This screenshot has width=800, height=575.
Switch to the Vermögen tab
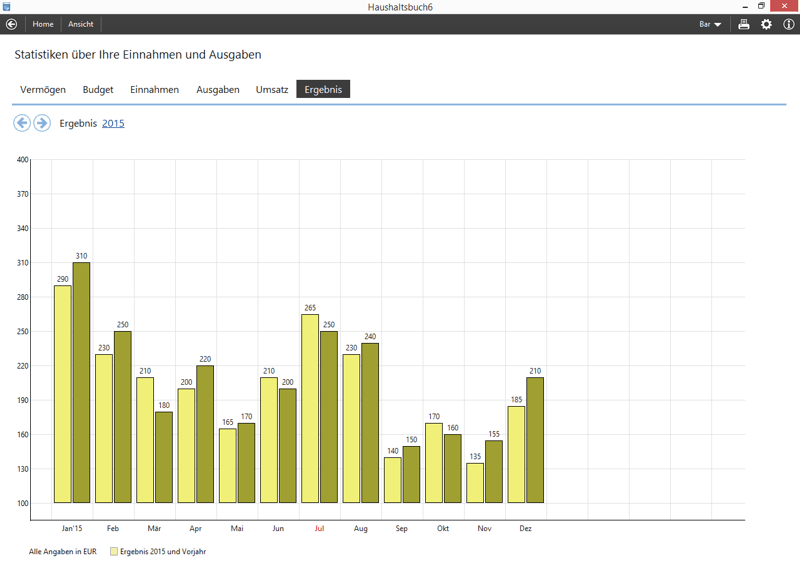(43, 89)
